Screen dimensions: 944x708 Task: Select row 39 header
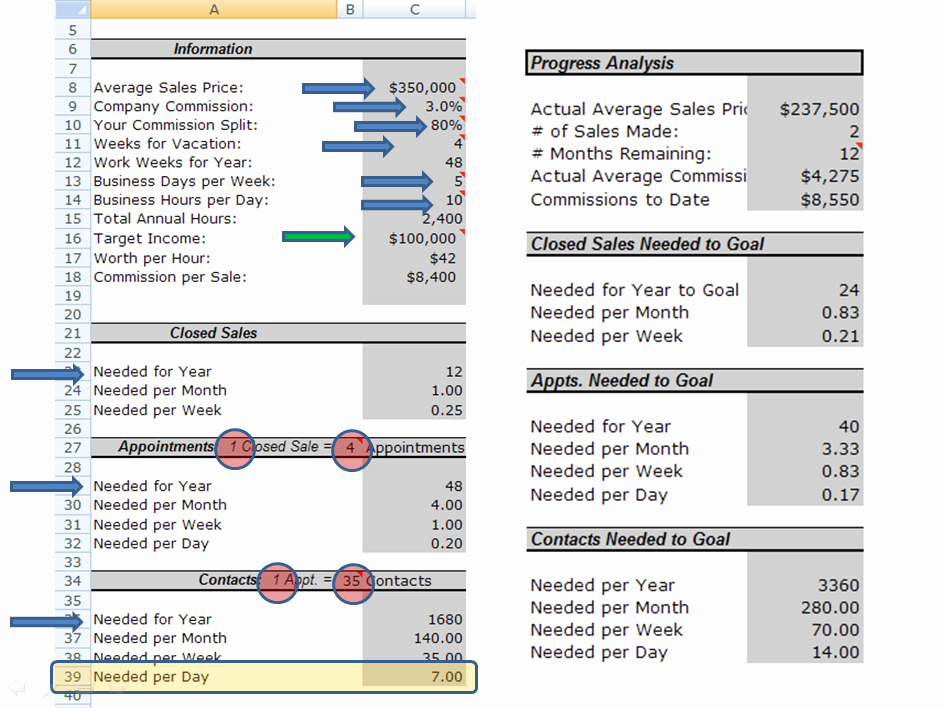(73, 676)
